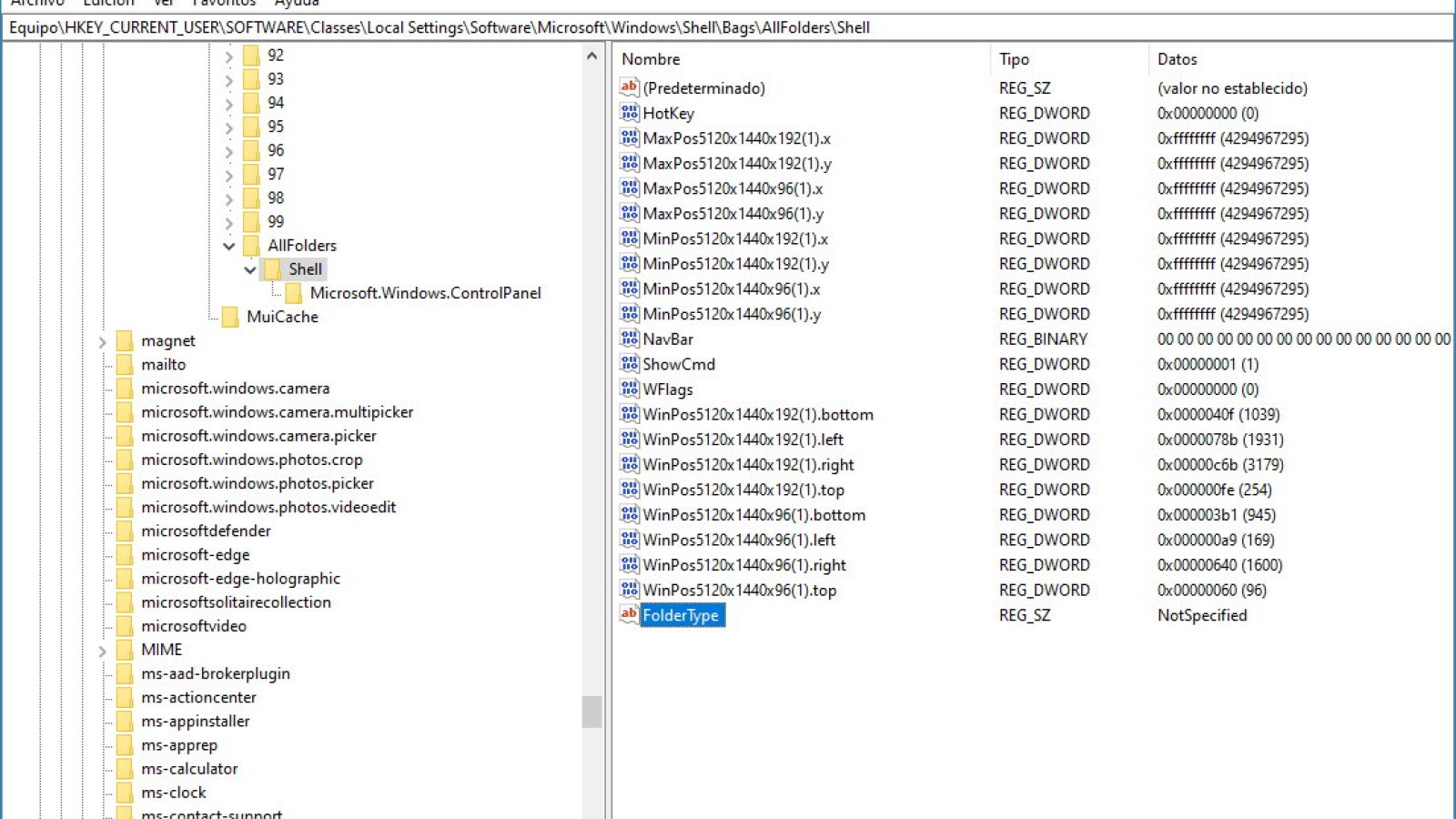Select the ms-appinstaller key
The width and height of the screenshot is (1456, 819).
[x=196, y=721]
